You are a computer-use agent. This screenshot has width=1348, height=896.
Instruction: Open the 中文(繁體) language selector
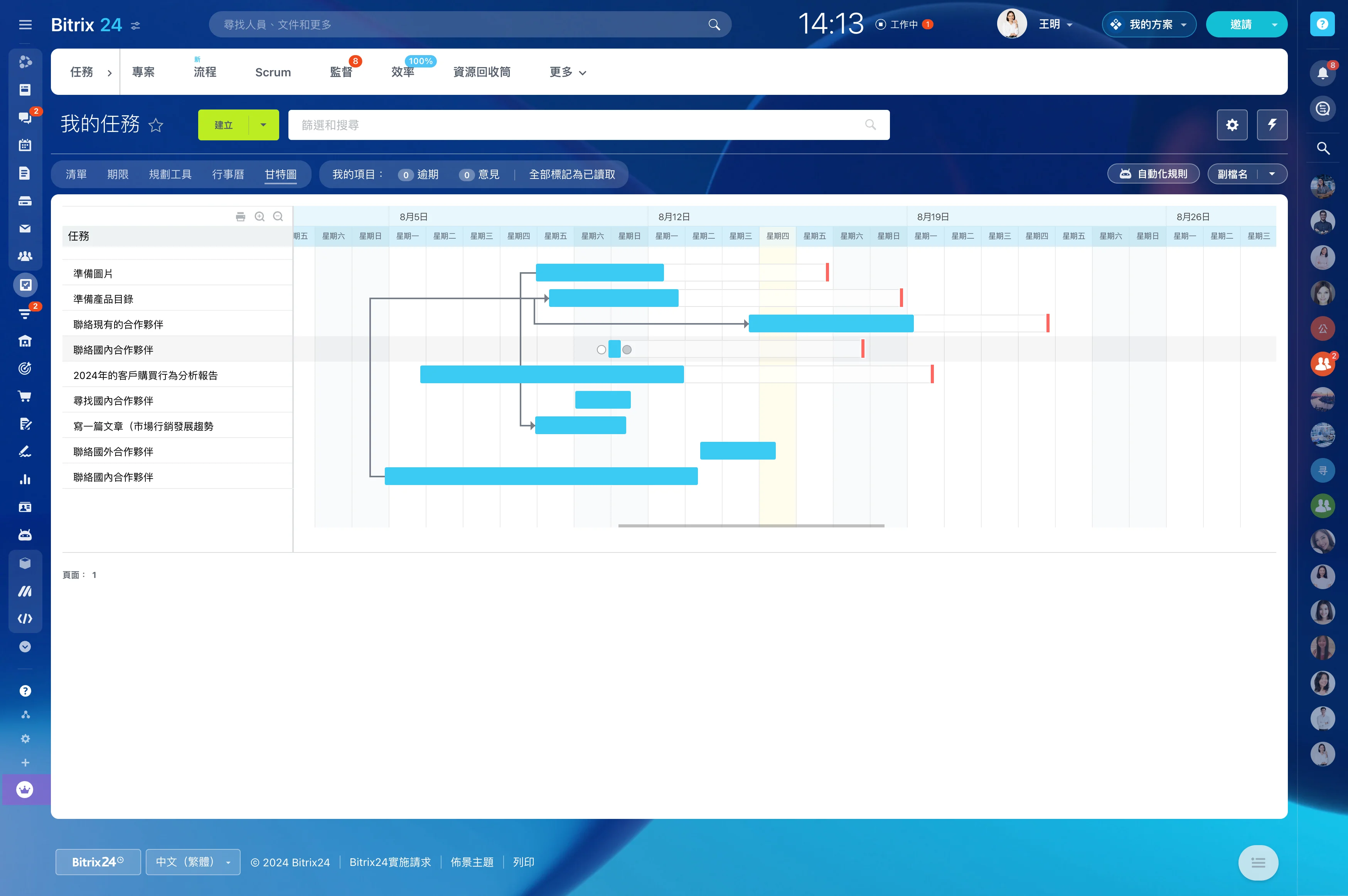tap(193, 862)
